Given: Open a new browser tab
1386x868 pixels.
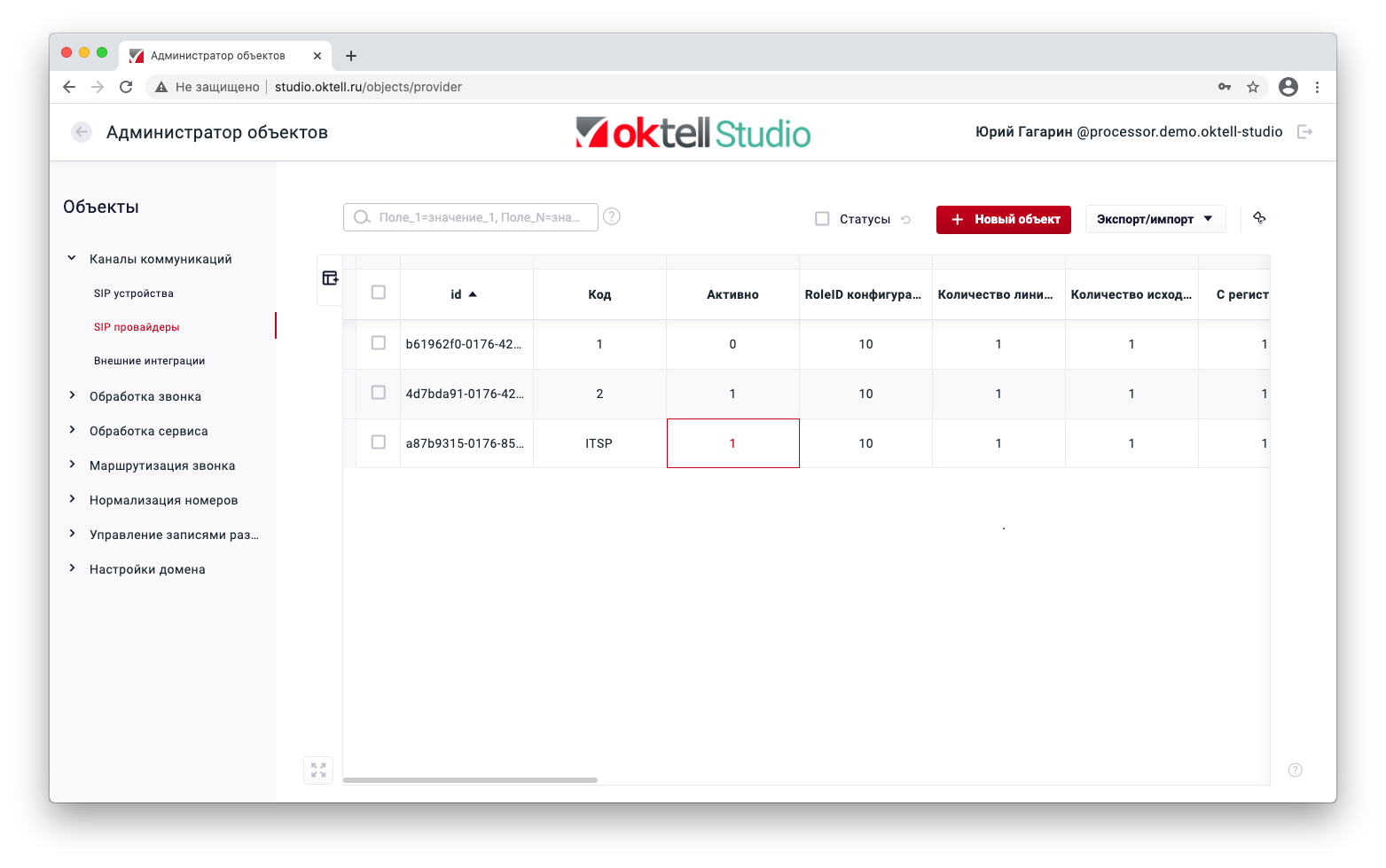Looking at the screenshot, I should [351, 56].
